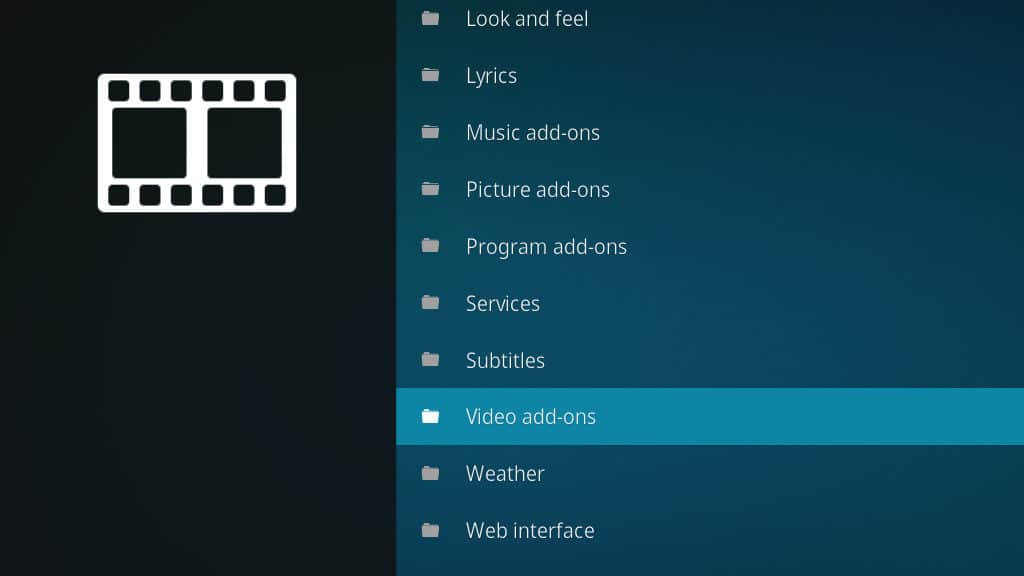Image resolution: width=1024 pixels, height=576 pixels.
Task: Click the folder icon beside Weather
Action: tap(430, 473)
